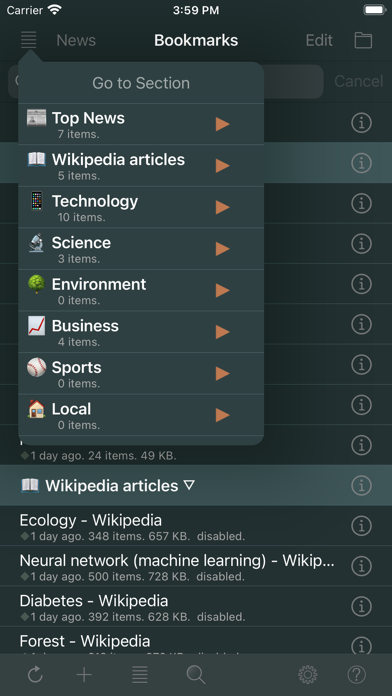
Task: Tap Wikipedia articles section header text
Action: pyautogui.click(x=112, y=486)
